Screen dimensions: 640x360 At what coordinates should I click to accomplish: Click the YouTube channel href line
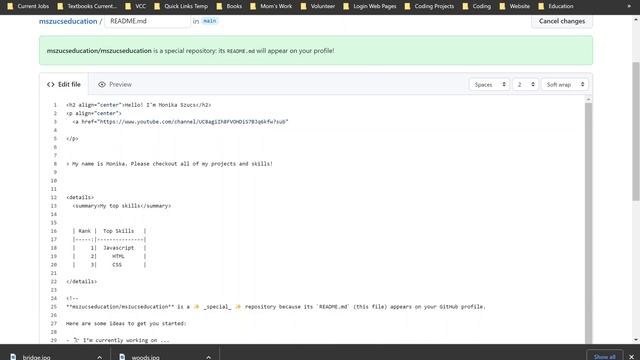pyautogui.click(x=180, y=122)
